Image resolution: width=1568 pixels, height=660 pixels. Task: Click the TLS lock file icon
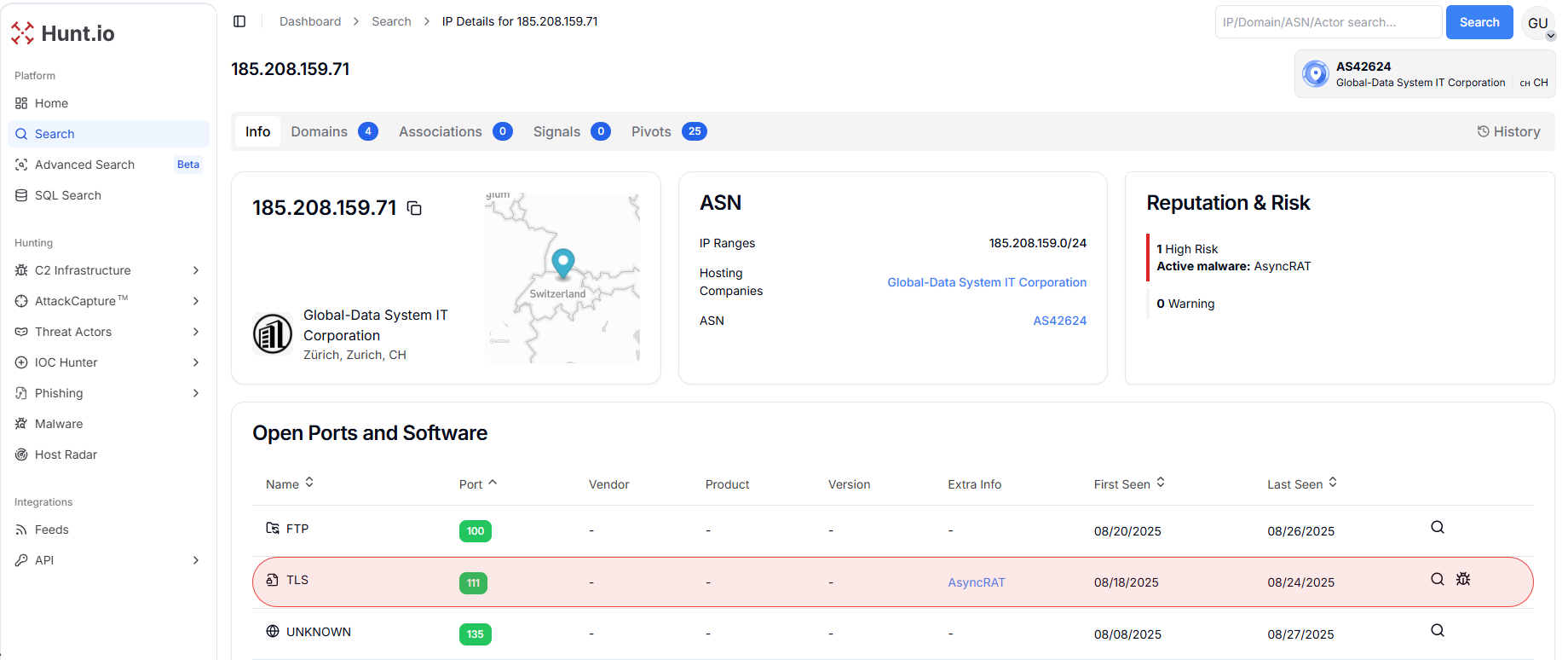pos(273,580)
